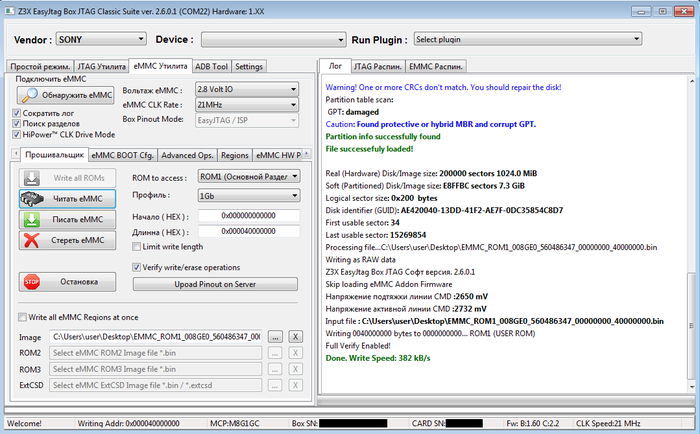This screenshot has width=700, height=434.
Task: Click the Стереть eMMC erase button
Action: [x=65, y=240]
